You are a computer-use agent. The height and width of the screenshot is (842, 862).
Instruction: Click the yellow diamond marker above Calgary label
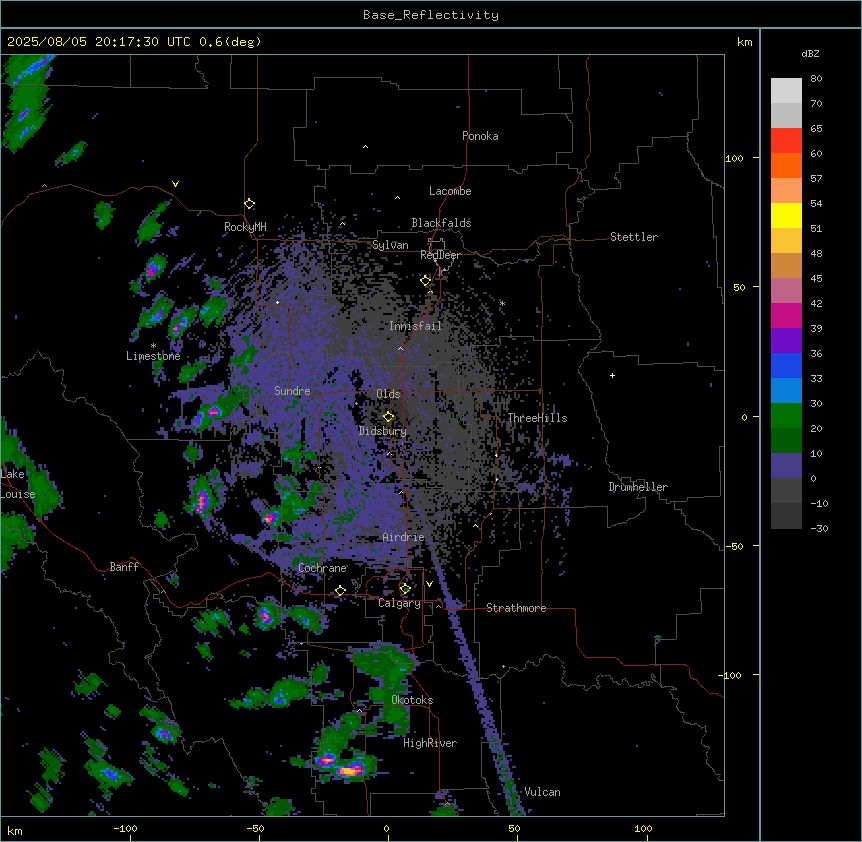(405, 589)
